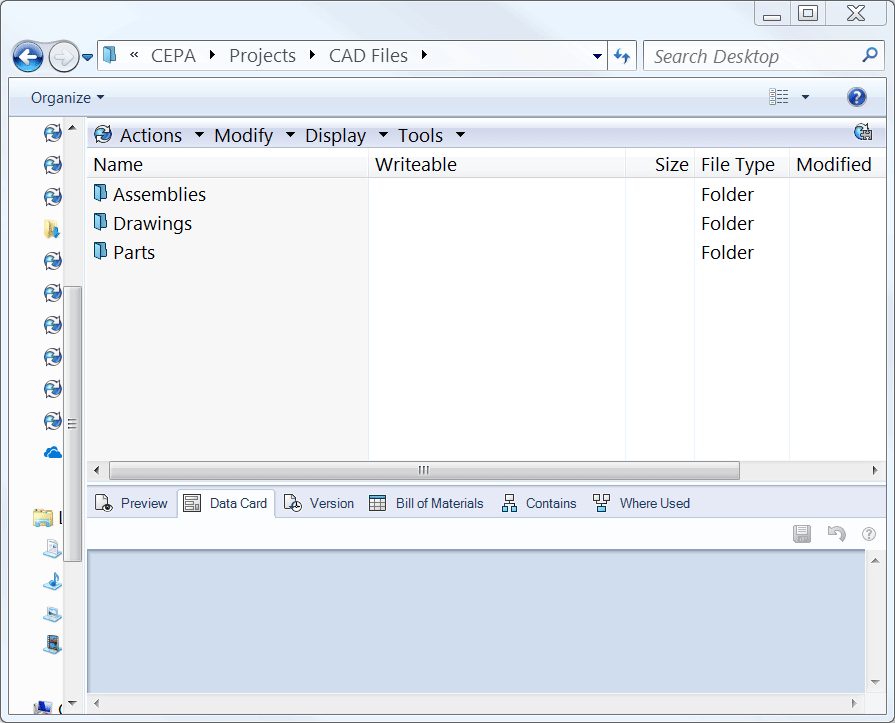The image size is (895, 723).
Task: Expand the arrow after CEPA breadcrumb
Action: click(212, 55)
